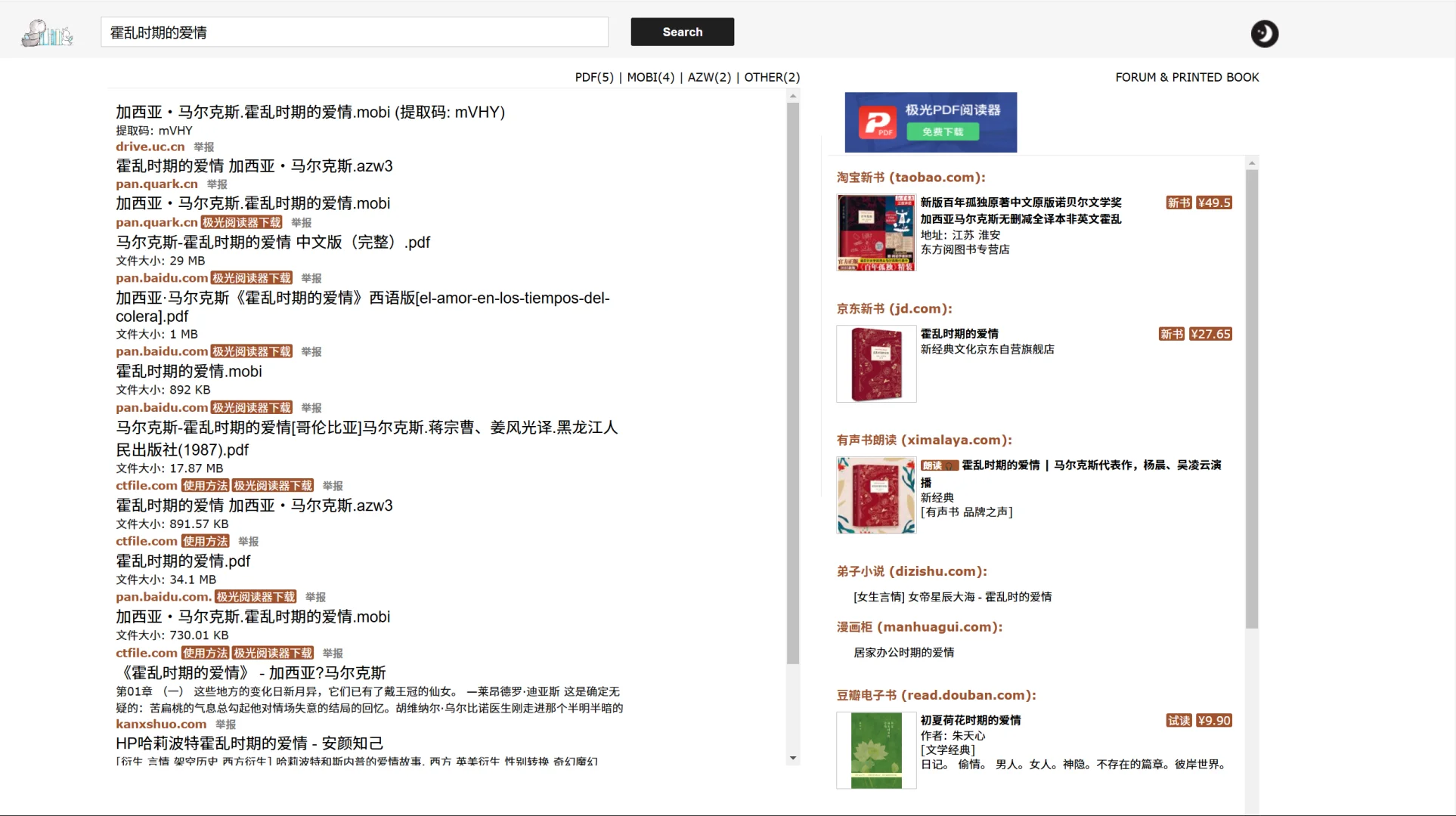Screen dimensions: 1456x816
Task: Open 加西亚·马尔克斯.霍乱时期的爱情.mobi 730.01 KB result
Action: [252, 617]
